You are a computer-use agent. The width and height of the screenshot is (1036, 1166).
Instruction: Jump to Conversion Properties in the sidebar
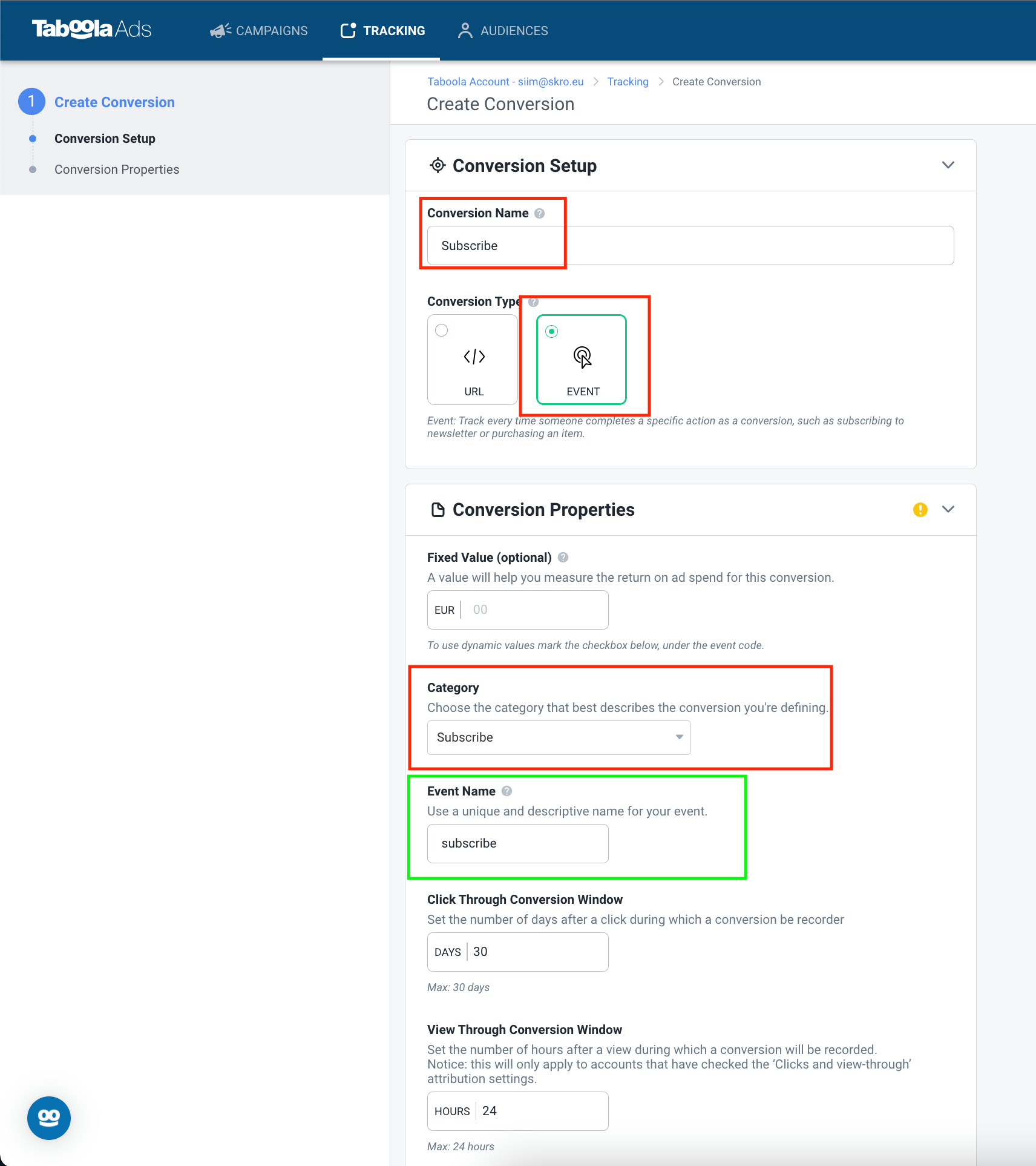117,170
